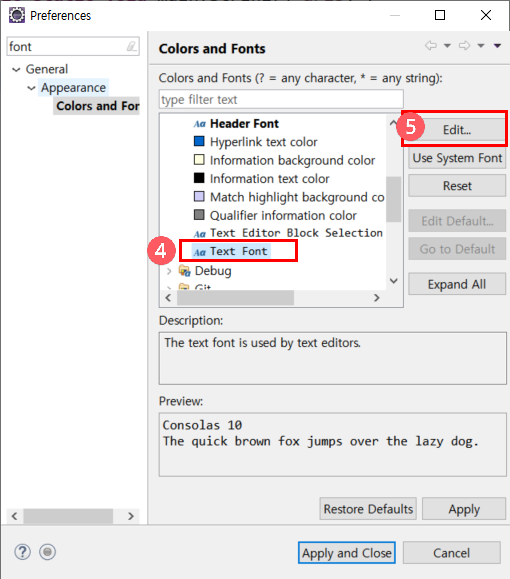The height and width of the screenshot is (579, 510).
Task: Open the forward history dropdown arrow
Action: click(x=481, y=46)
